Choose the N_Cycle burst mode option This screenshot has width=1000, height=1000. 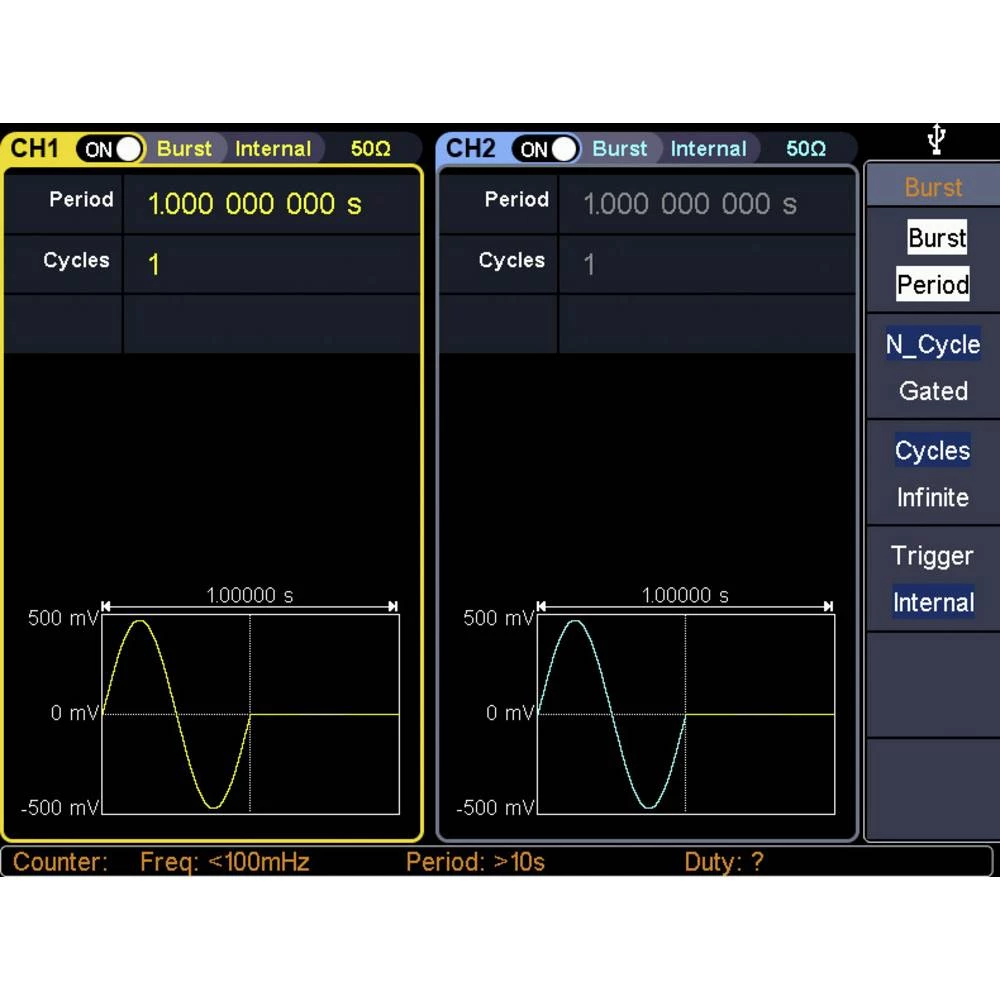pyautogui.click(x=932, y=345)
